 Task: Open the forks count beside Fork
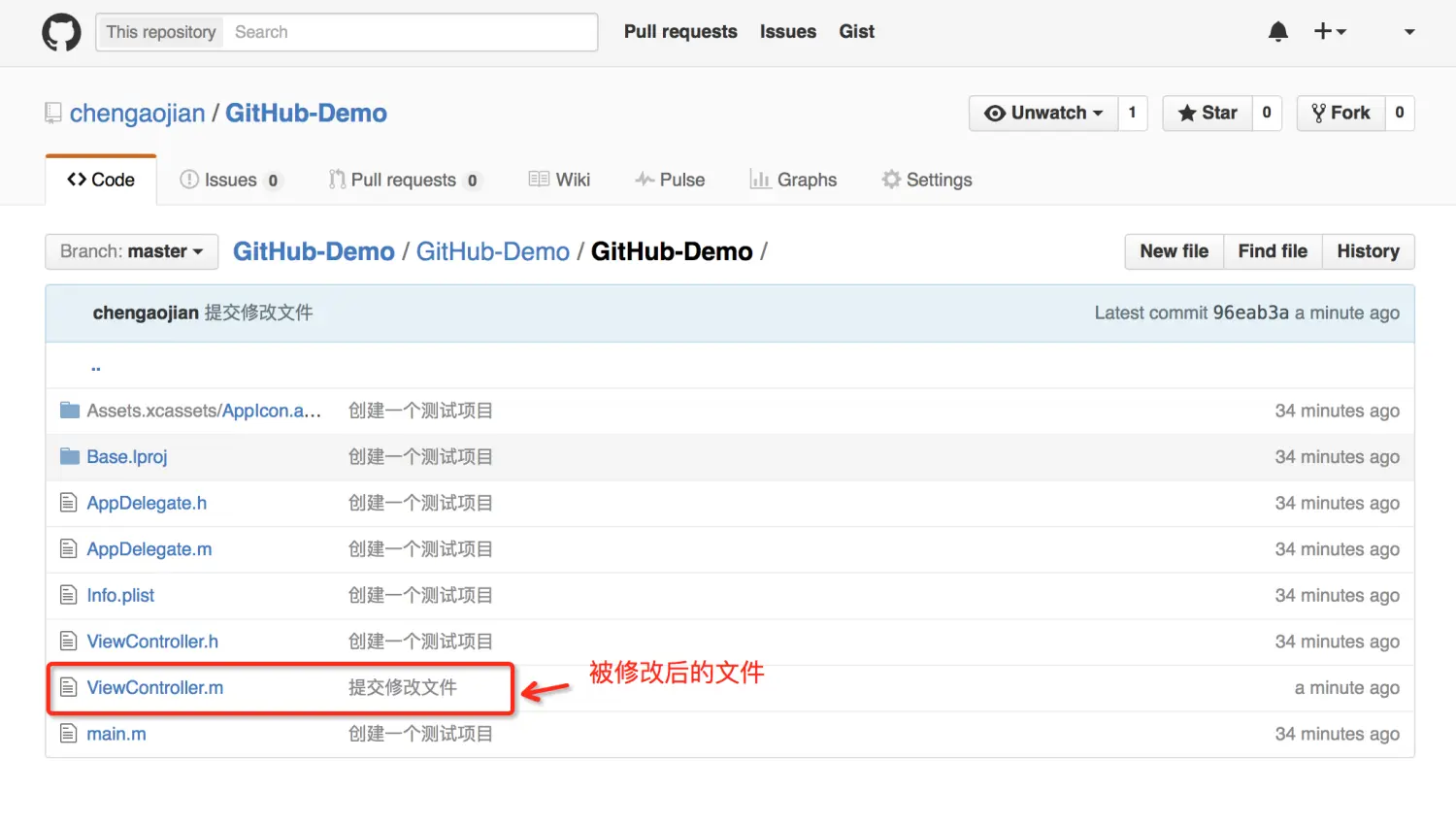(x=1400, y=113)
